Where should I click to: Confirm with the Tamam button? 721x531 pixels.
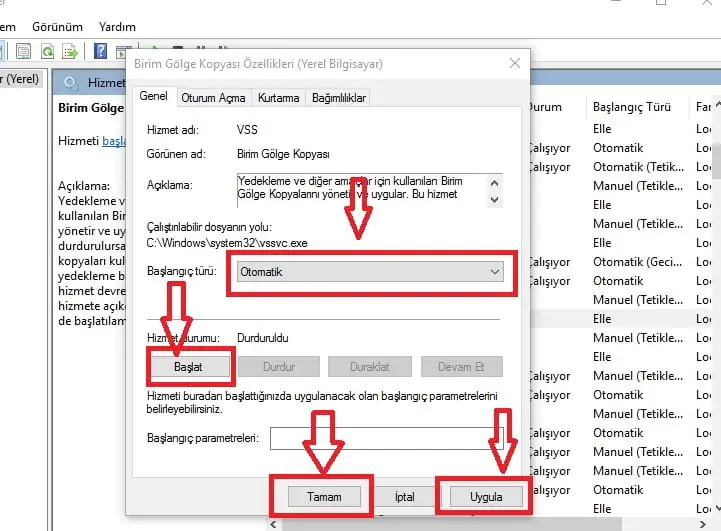pyautogui.click(x=324, y=497)
